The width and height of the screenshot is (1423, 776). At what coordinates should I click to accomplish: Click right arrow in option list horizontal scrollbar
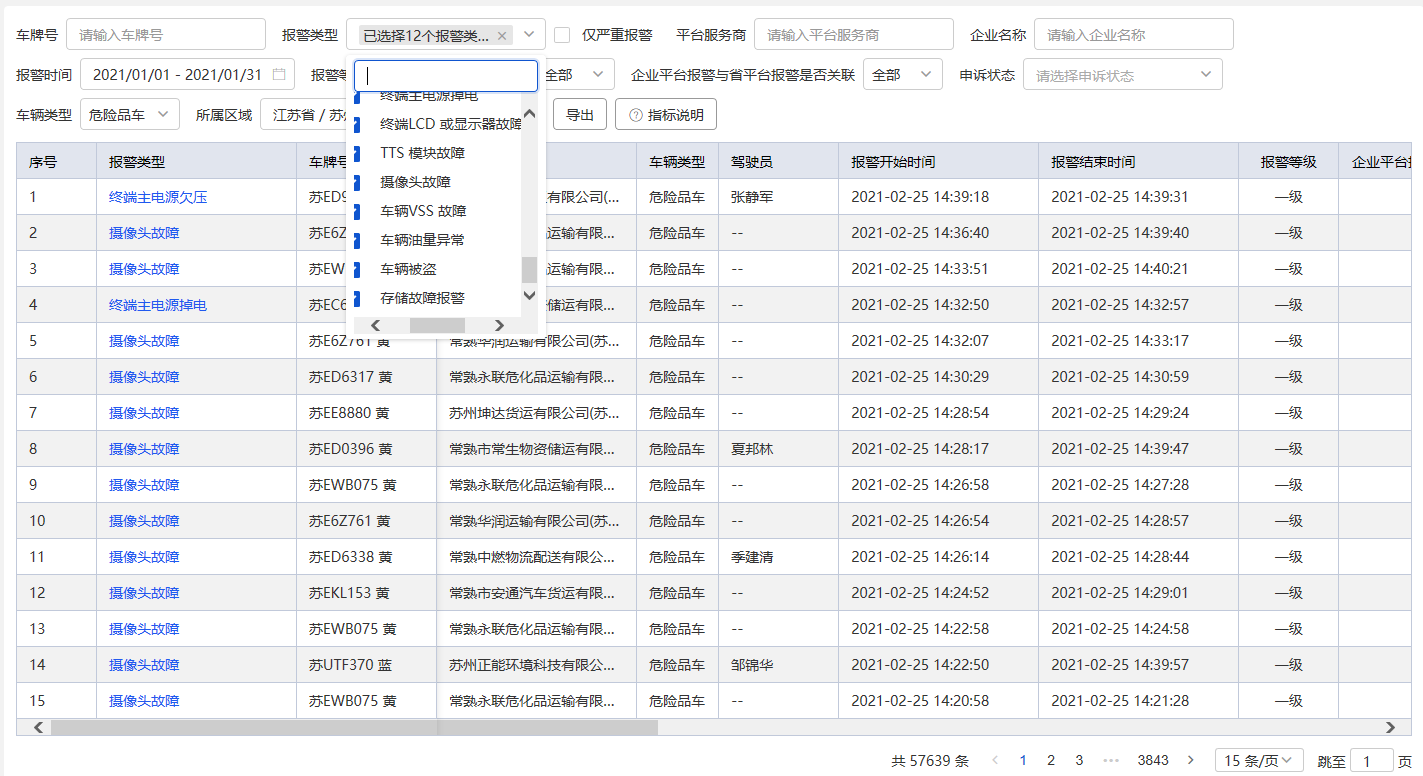[x=499, y=325]
